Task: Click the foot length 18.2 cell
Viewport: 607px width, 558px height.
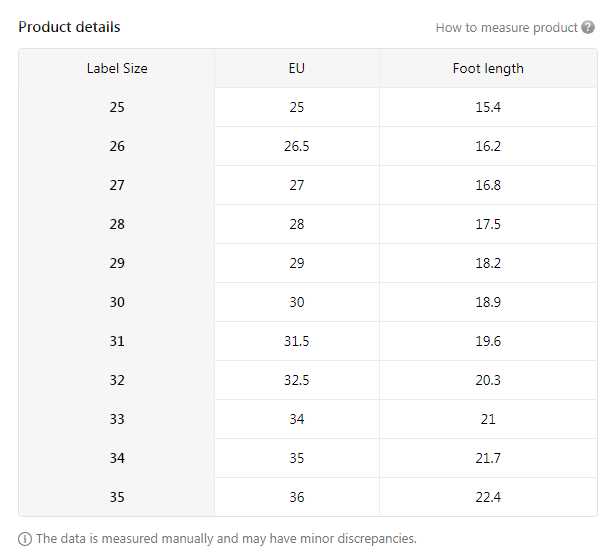Action: click(x=488, y=263)
